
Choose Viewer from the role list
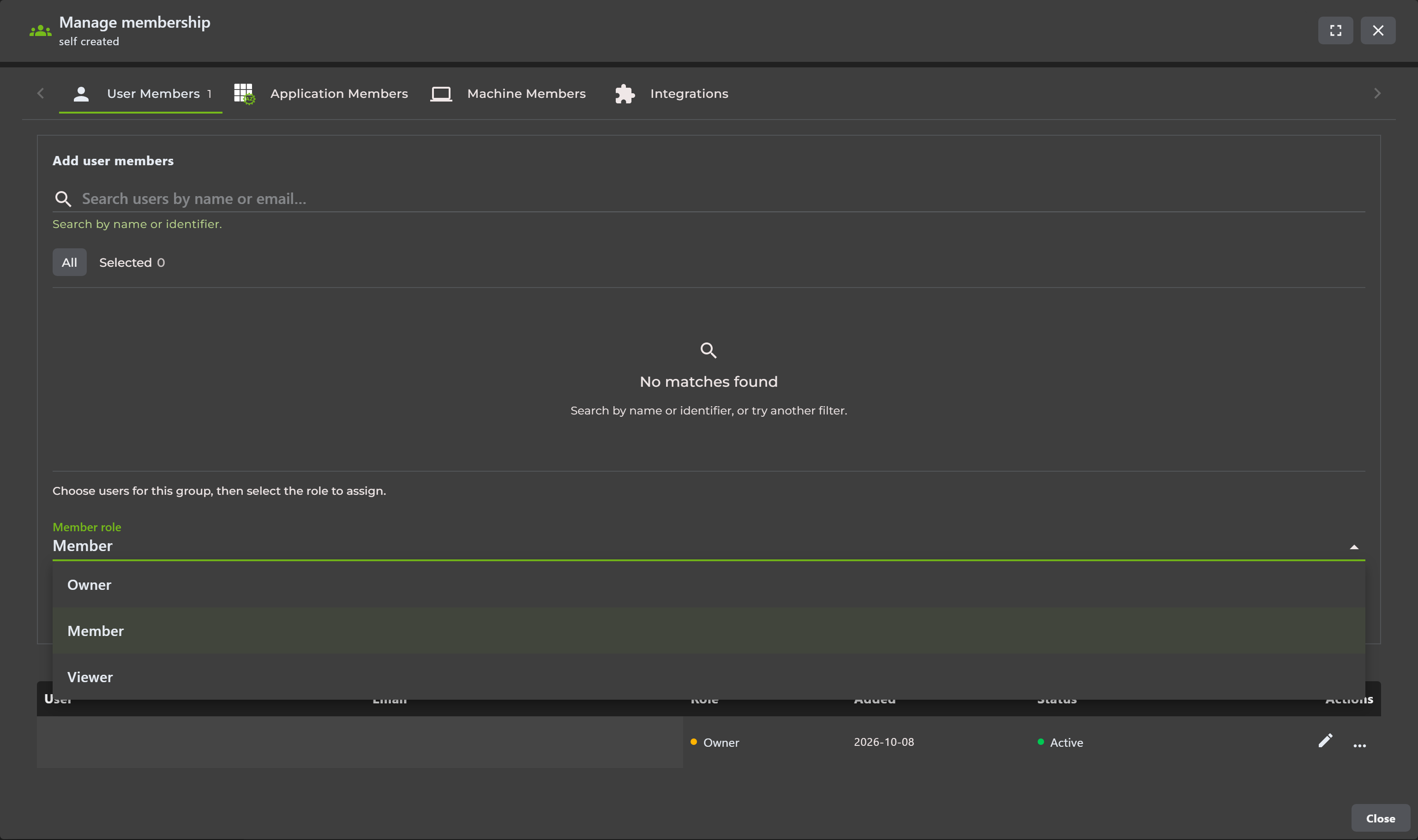(x=709, y=677)
